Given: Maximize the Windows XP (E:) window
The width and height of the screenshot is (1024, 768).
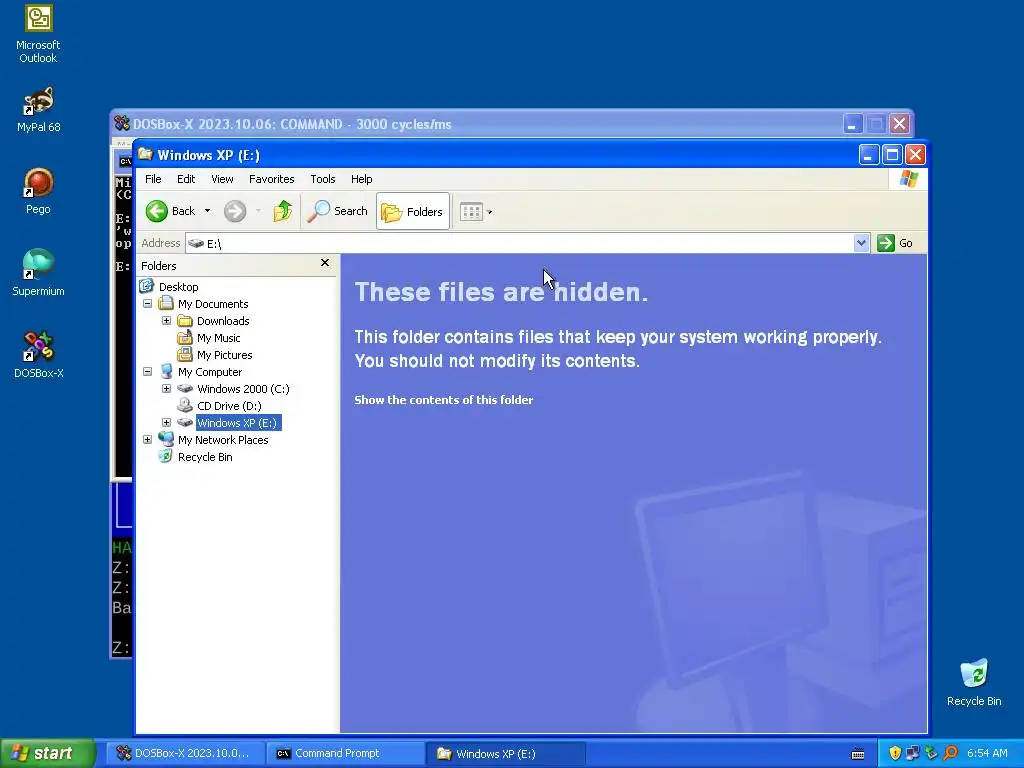Looking at the screenshot, I should pyautogui.click(x=892, y=155).
